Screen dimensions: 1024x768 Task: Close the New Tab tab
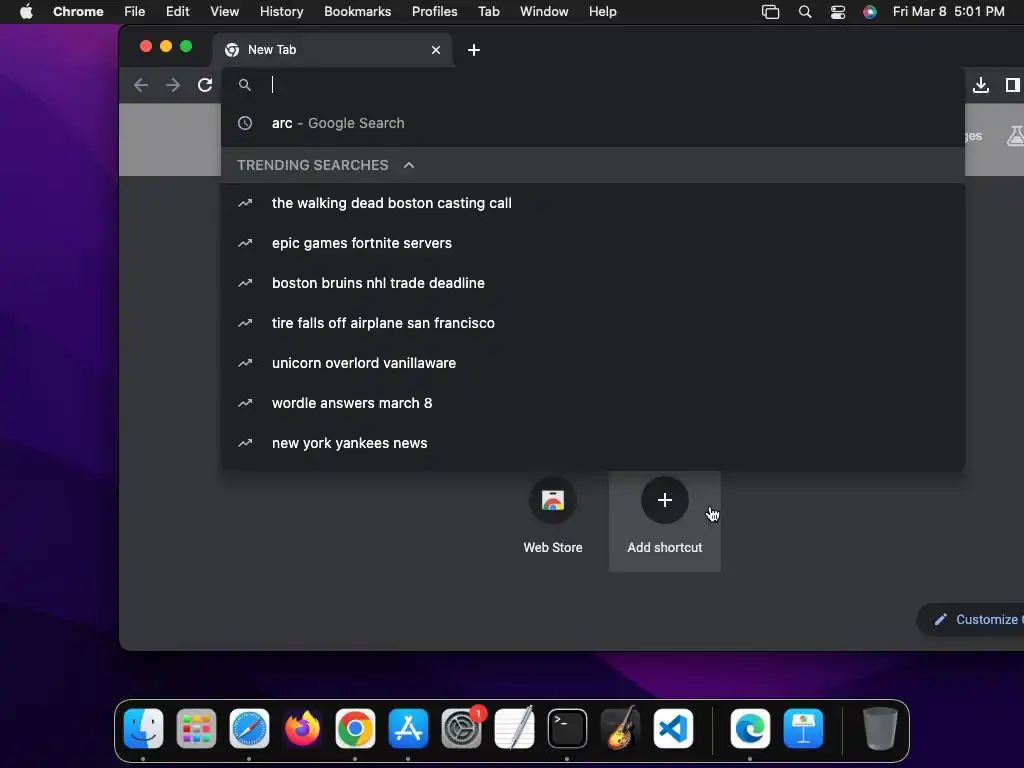[436, 50]
